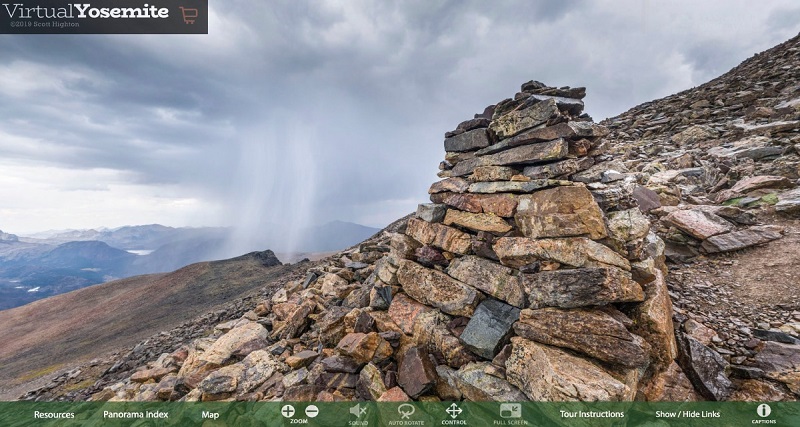Click Show / Hide Links

(687, 414)
